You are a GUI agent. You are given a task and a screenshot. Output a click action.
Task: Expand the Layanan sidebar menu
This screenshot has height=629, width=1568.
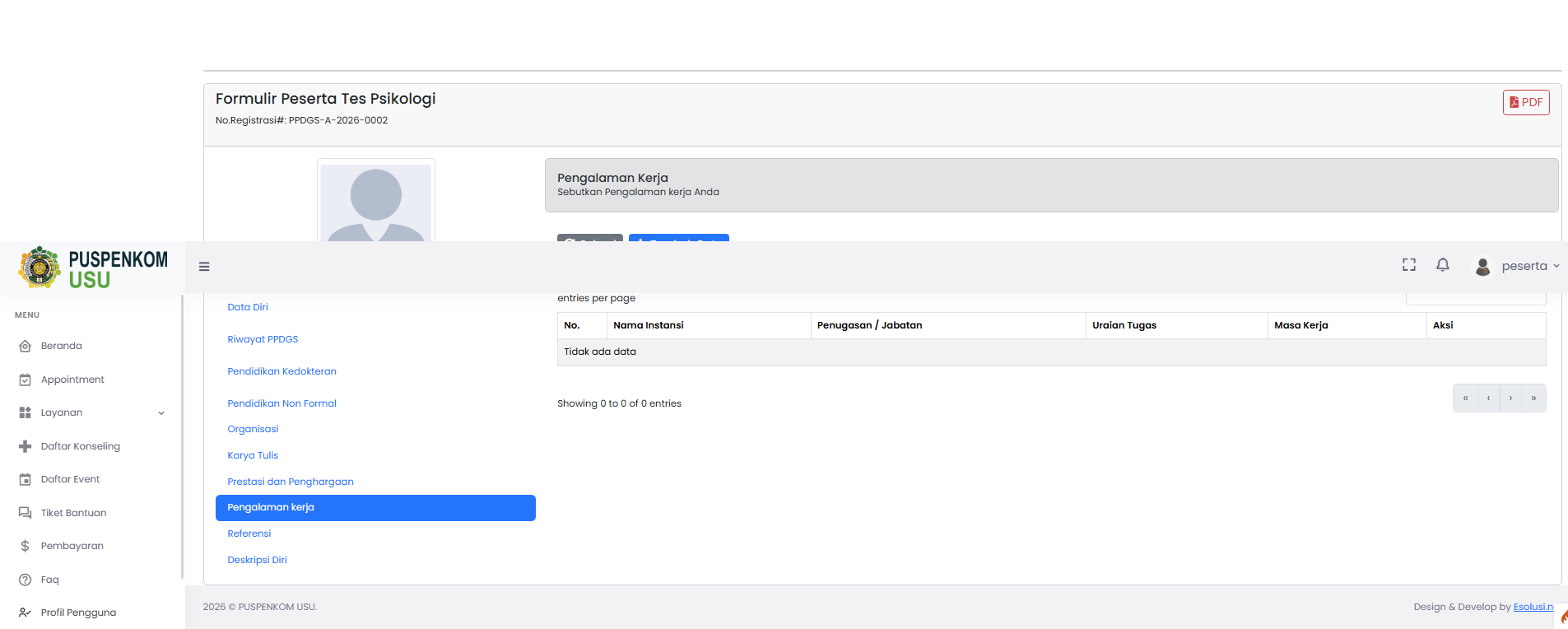91,412
